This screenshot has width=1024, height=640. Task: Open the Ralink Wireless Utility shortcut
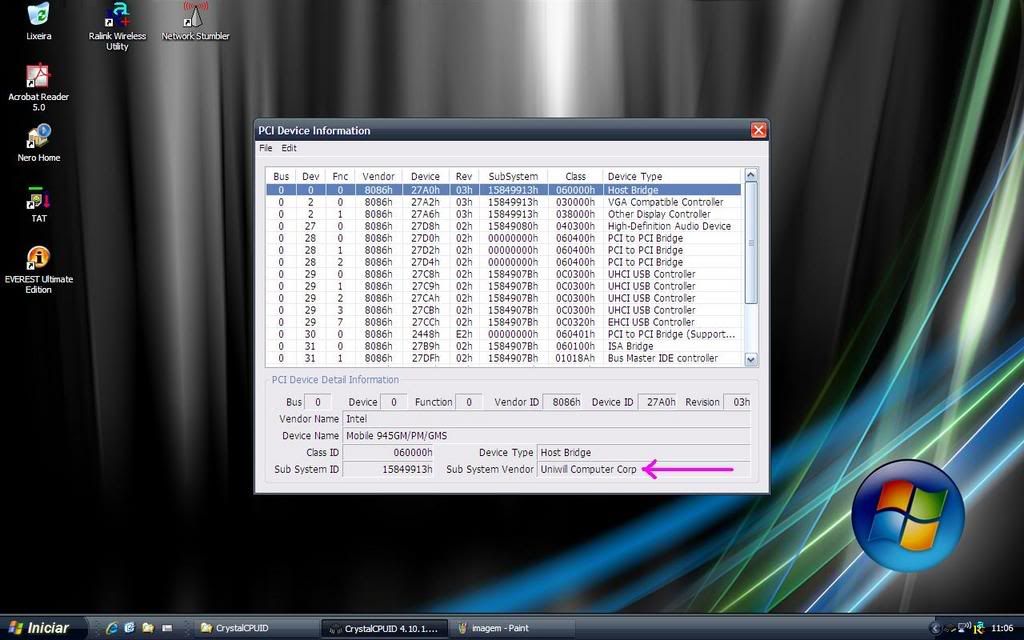click(x=117, y=16)
